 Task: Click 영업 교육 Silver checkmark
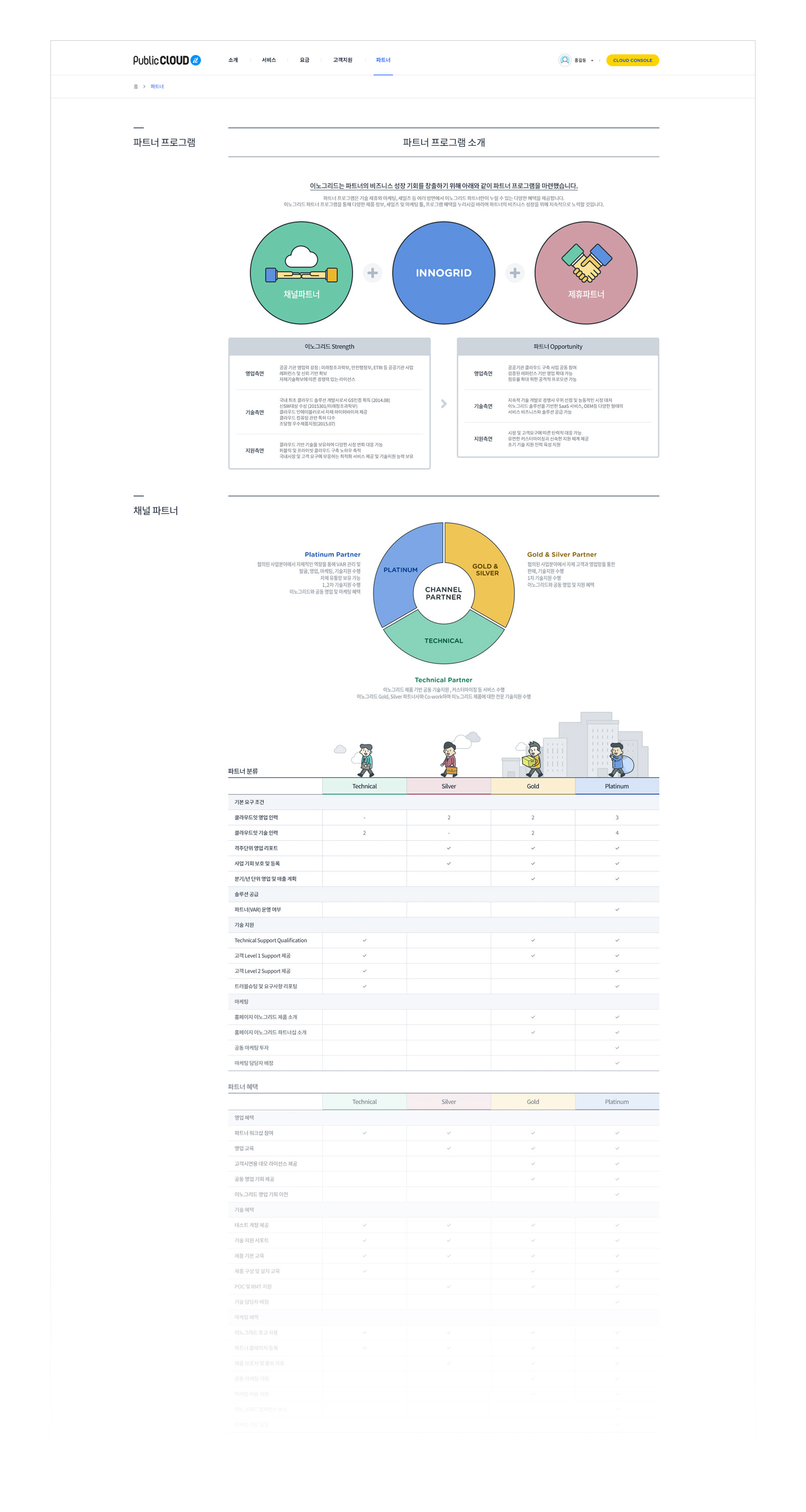click(x=449, y=1148)
